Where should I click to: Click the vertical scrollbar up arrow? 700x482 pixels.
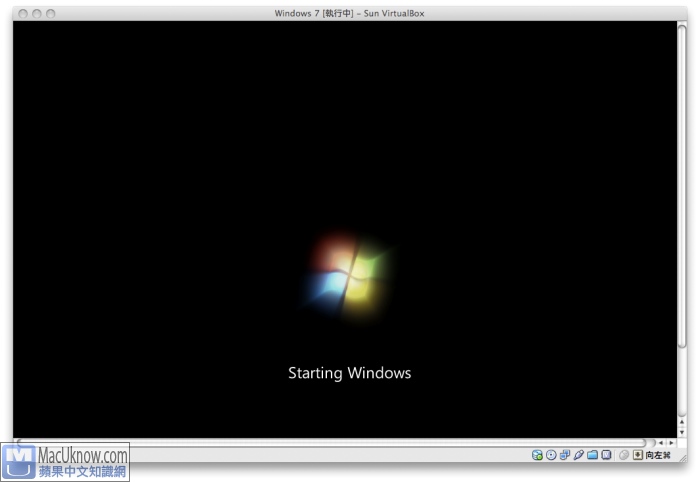[682, 422]
